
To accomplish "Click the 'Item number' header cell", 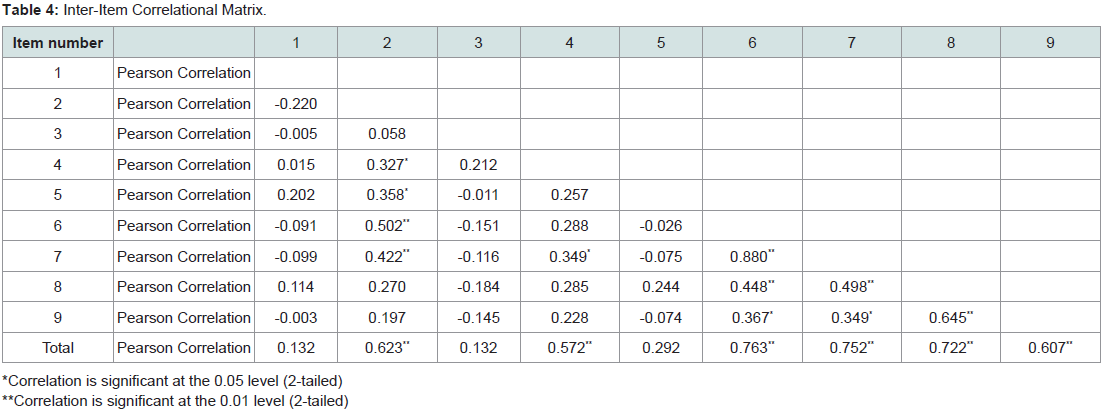I will (x=58, y=43).
